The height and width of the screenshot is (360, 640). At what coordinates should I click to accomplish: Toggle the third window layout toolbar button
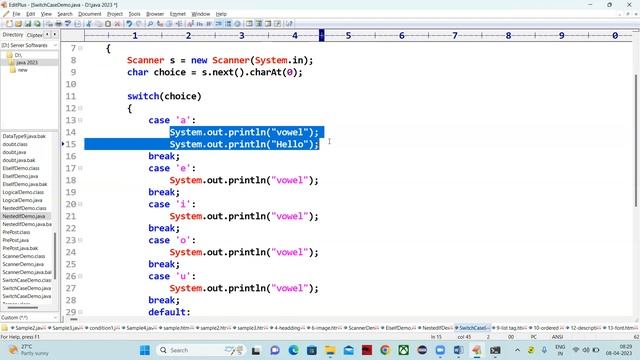268,24
